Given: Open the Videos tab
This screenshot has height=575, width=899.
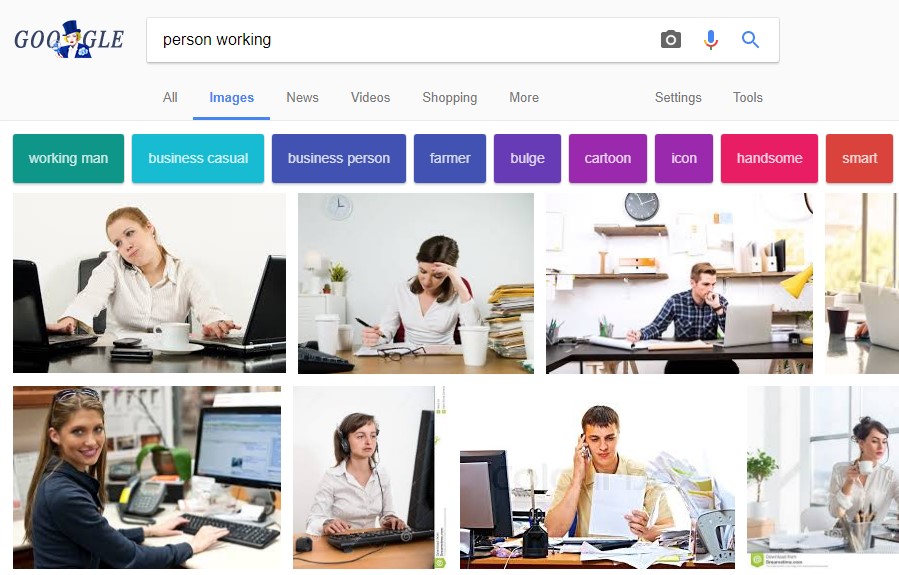Looking at the screenshot, I should 370,97.
